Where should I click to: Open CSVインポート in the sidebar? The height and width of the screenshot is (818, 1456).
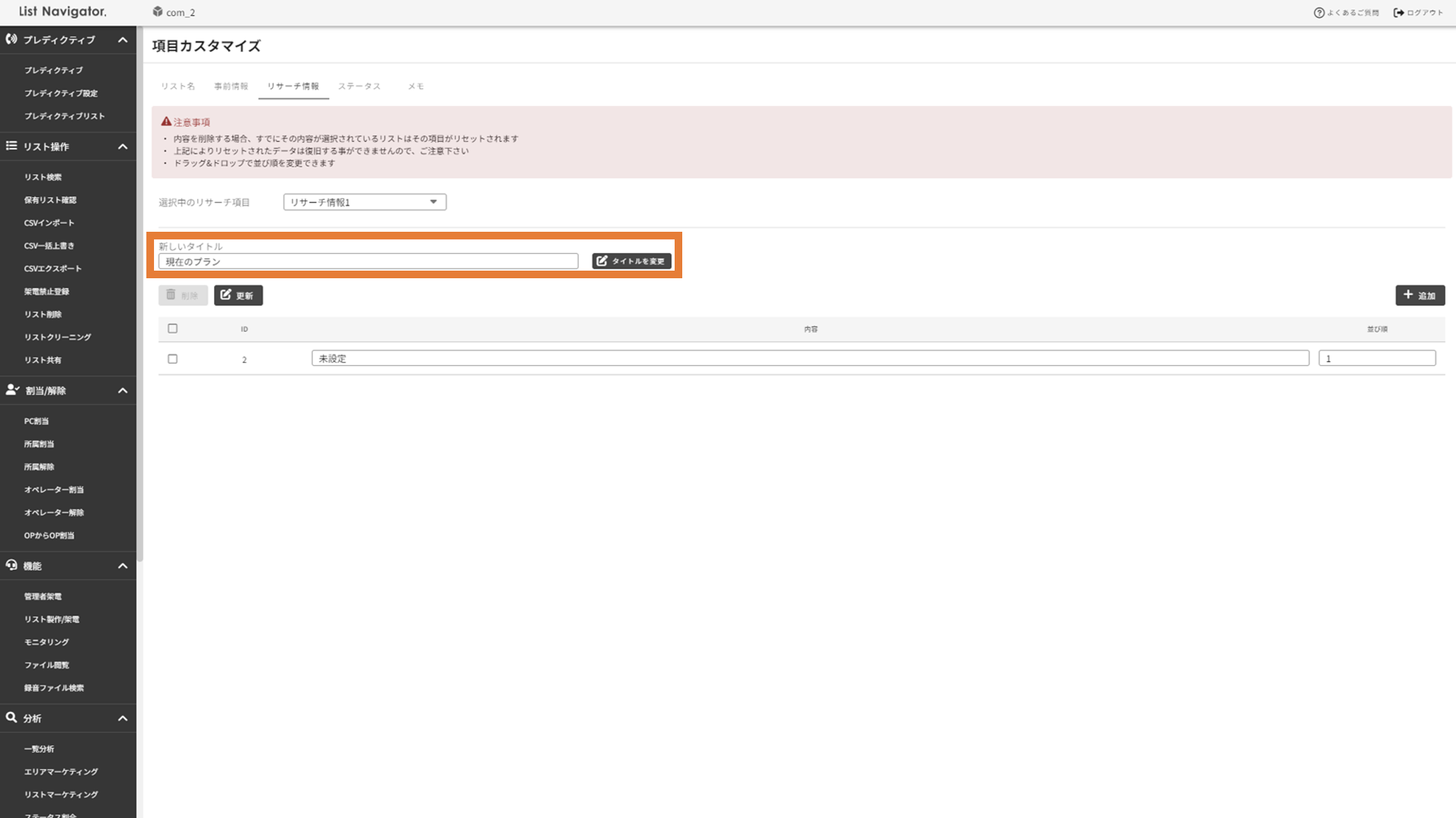(50, 223)
